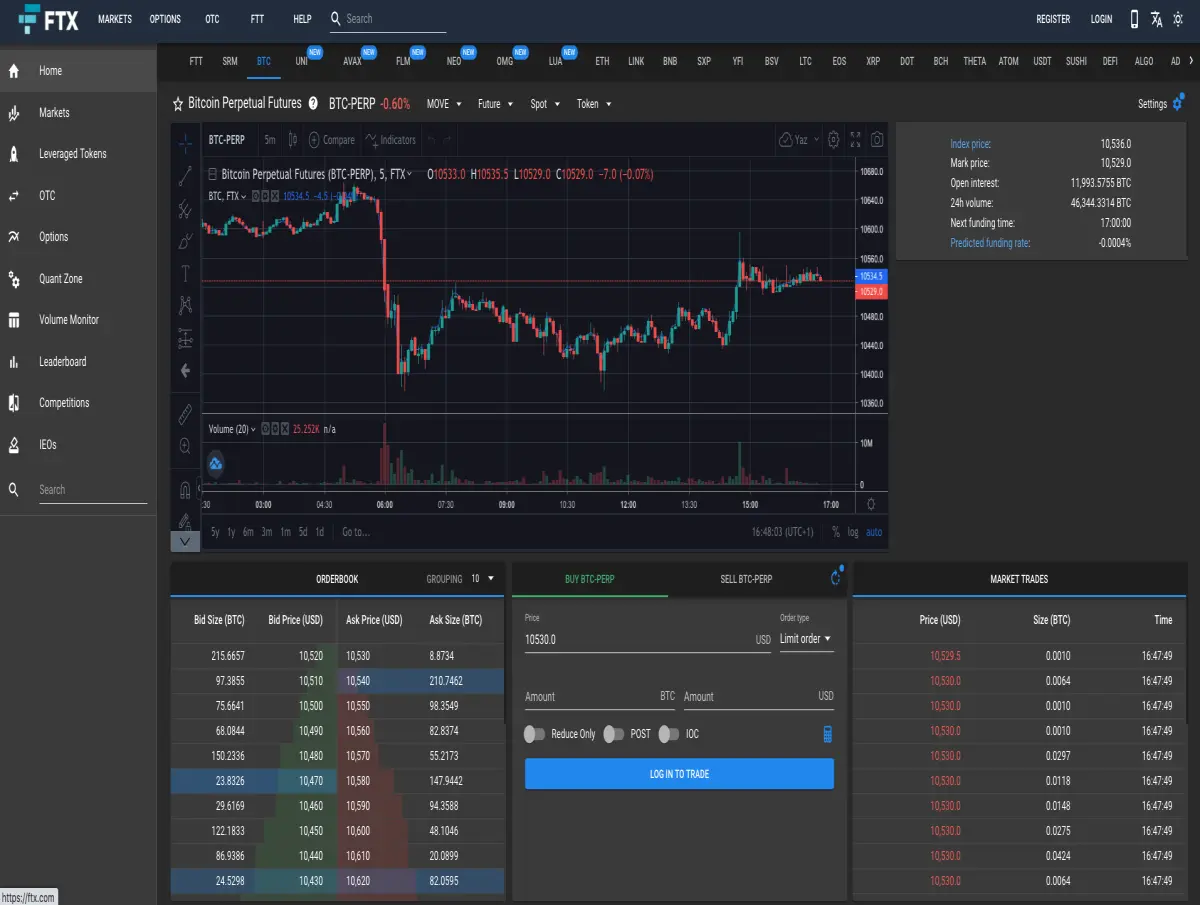Viewport: 1200px width, 905px height.
Task: Open the language translate icon
Action: (1157, 19)
